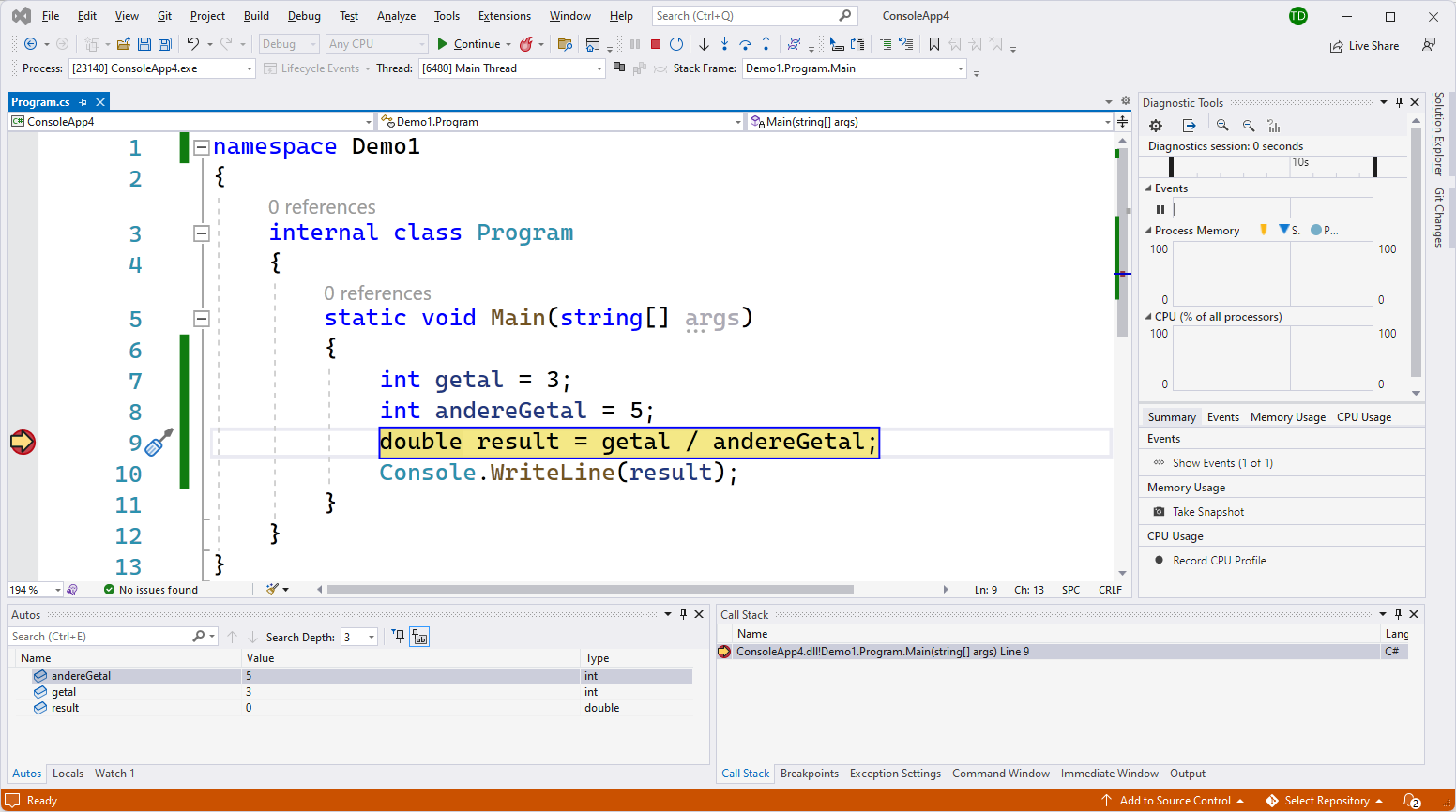Click the notifications bell in status bar
The width and height of the screenshot is (1456, 812).
tap(1412, 801)
